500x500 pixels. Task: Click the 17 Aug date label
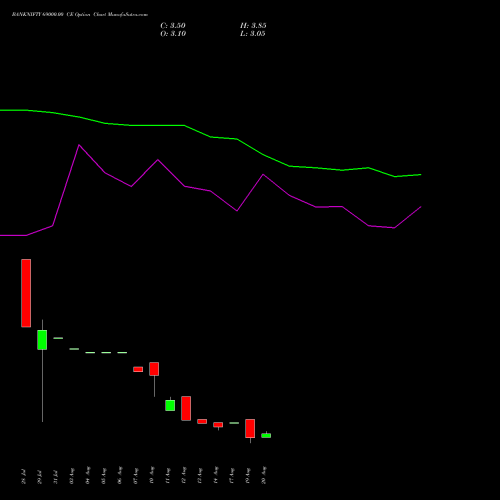(232, 476)
